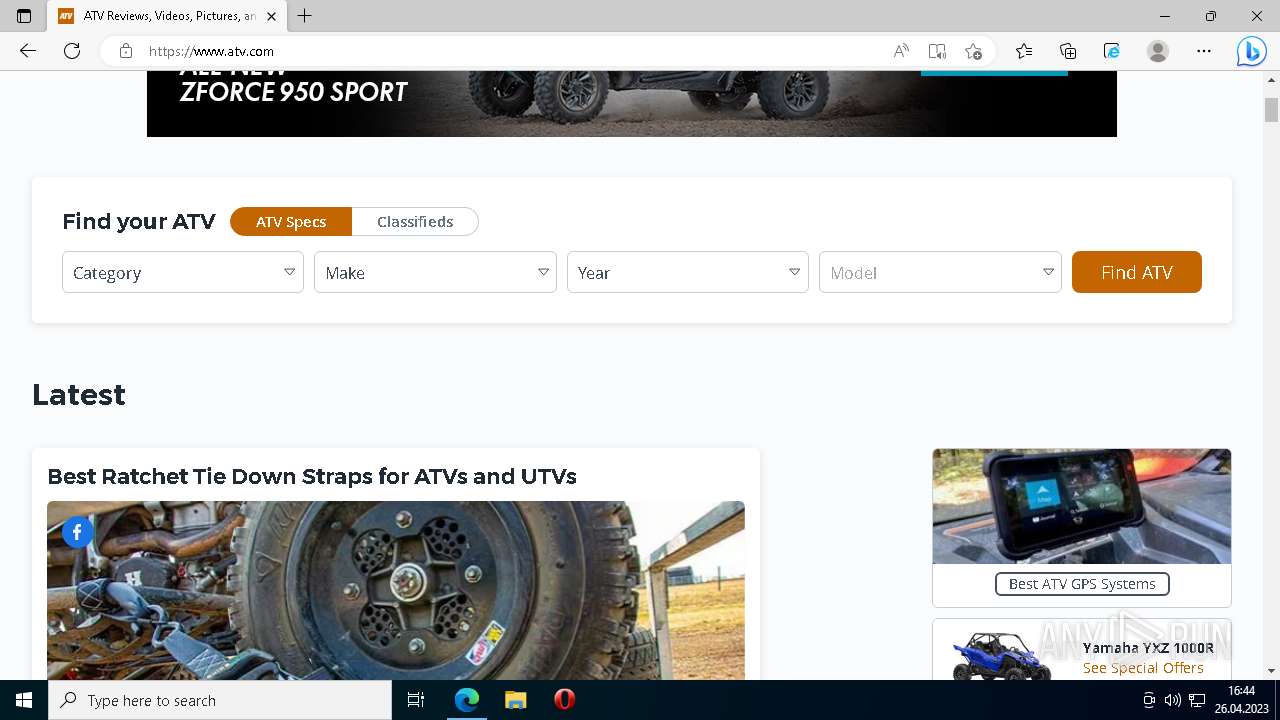1280x720 pixels.
Task: Open Task View on the taskbar
Action: point(416,700)
